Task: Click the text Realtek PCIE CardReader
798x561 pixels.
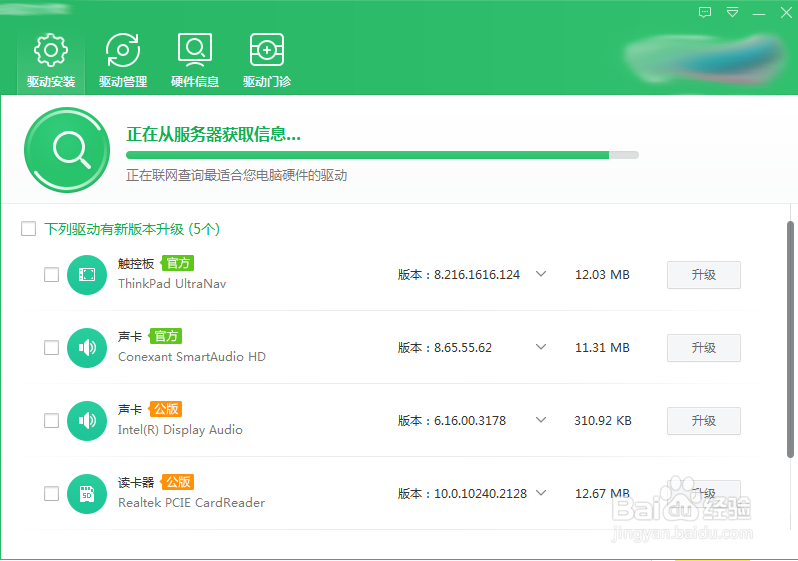Action: pos(191,502)
